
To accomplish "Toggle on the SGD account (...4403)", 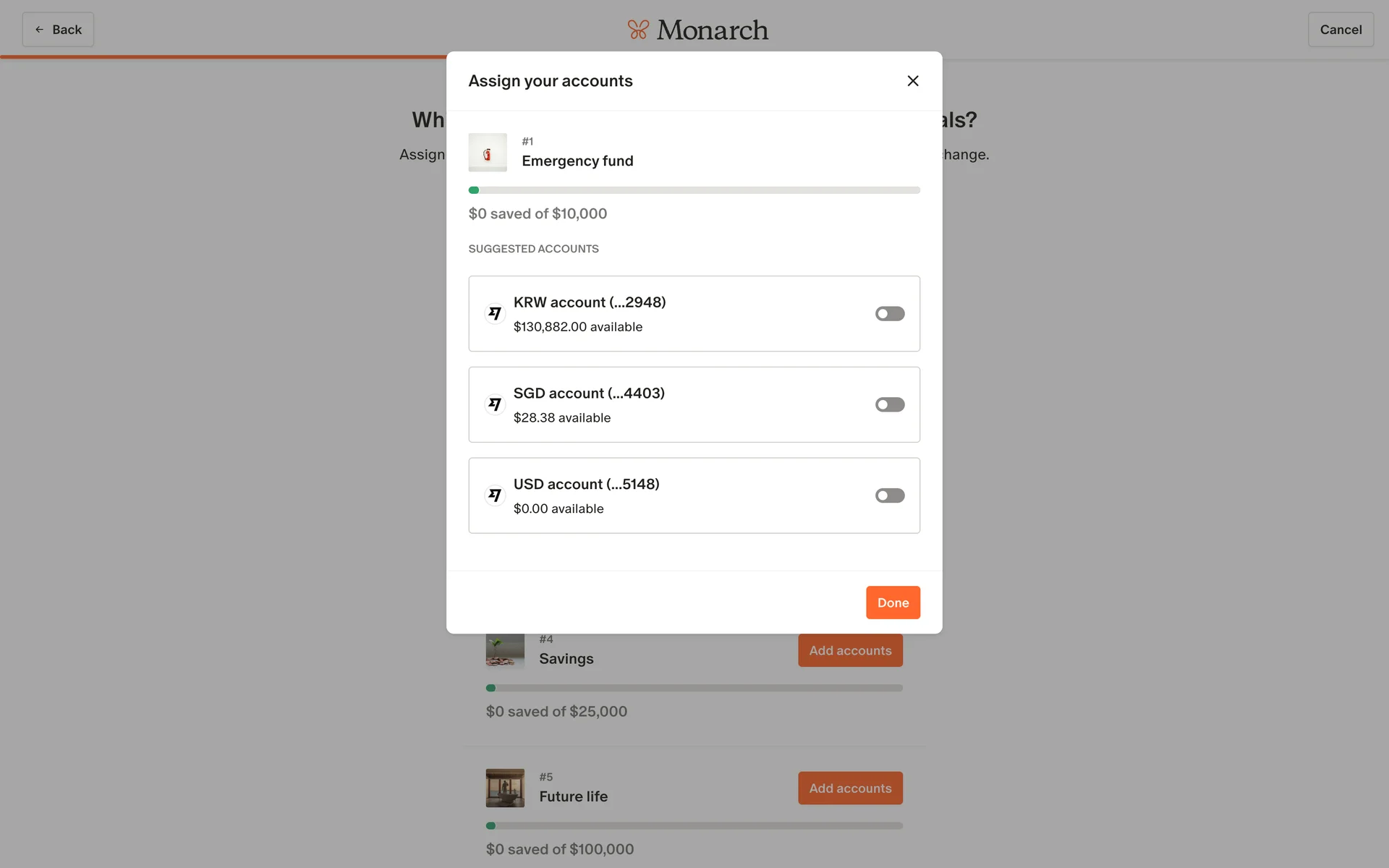I will [x=889, y=404].
